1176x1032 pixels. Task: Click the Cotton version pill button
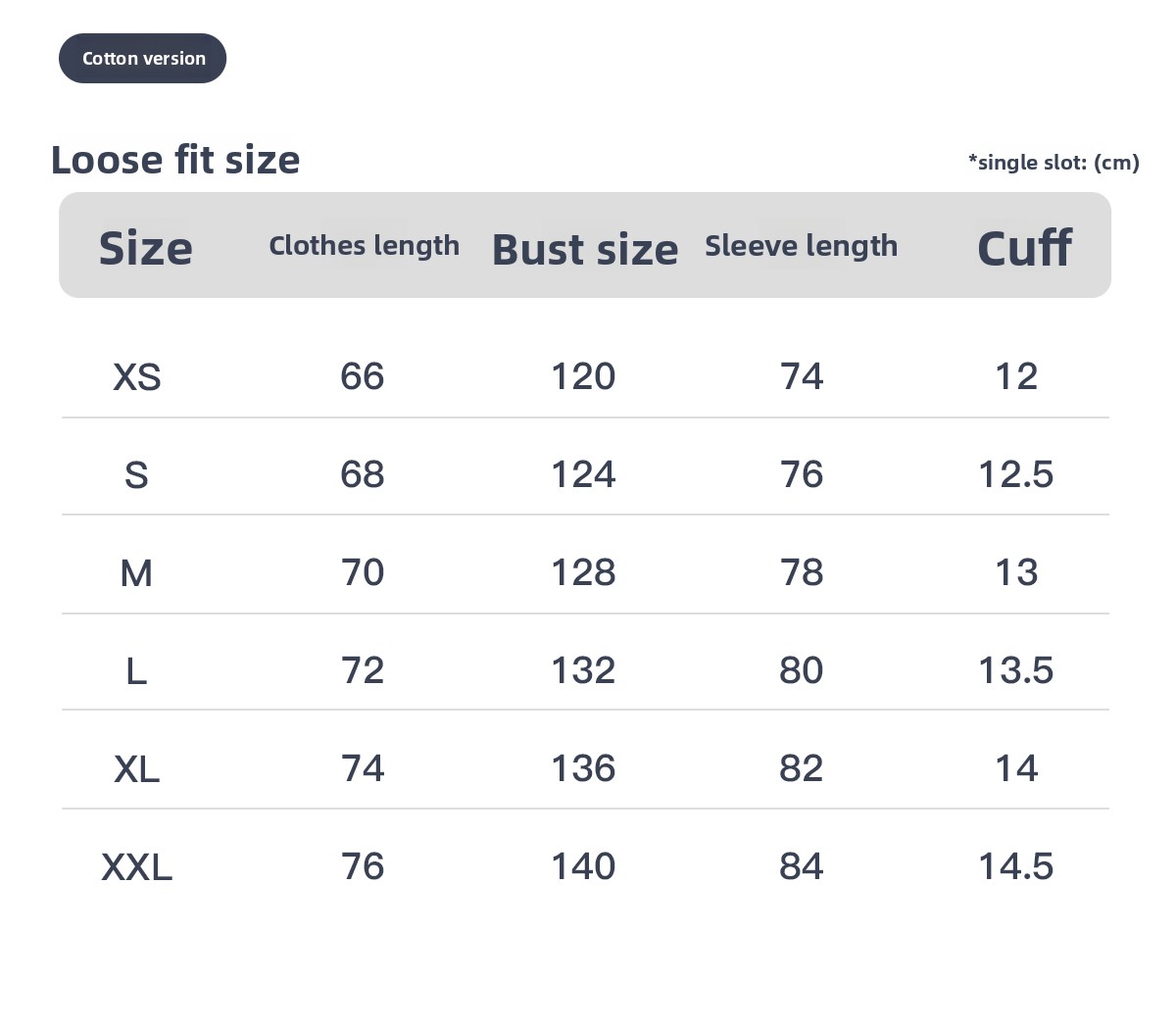[x=143, y=59]
